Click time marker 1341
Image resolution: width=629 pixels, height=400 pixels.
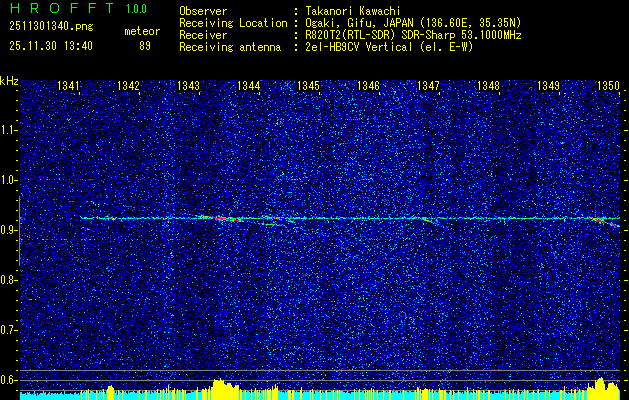[x=68, y=85]
